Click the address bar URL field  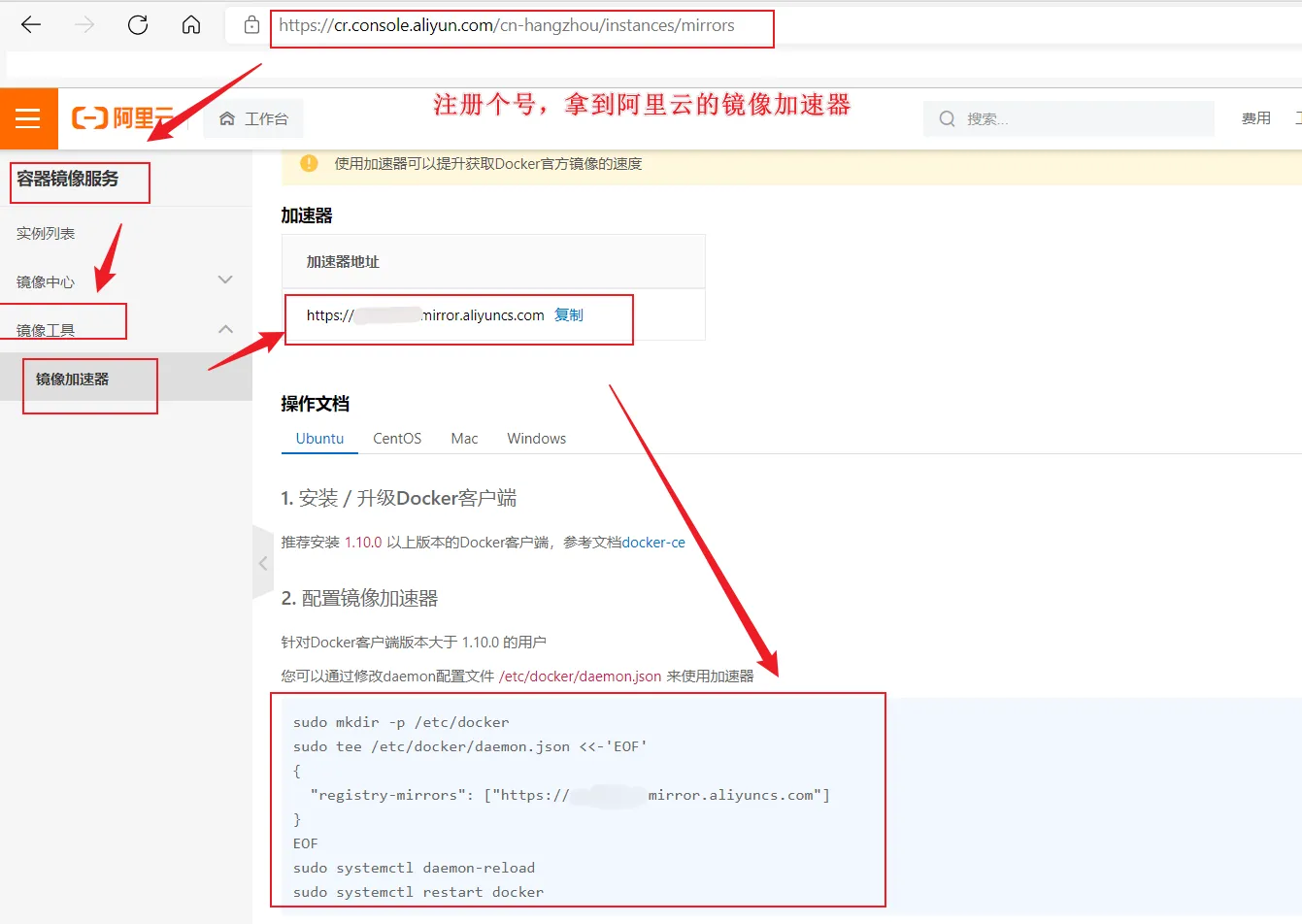(x=507, y=26)
